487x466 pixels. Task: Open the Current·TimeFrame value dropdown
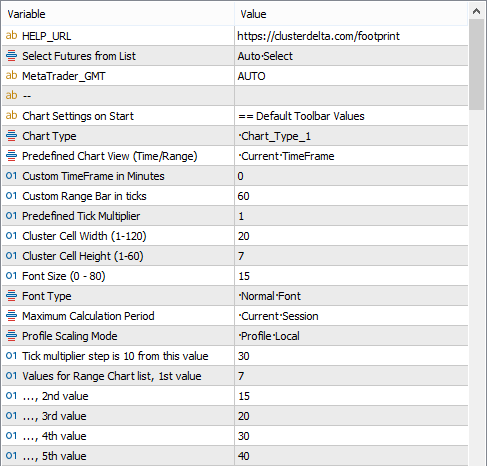[351, 156]
